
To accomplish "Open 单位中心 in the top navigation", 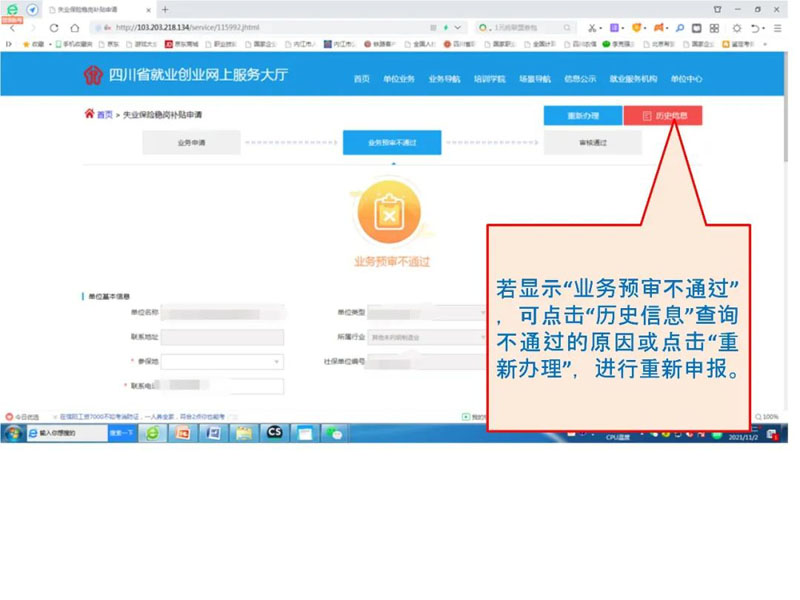I will click(x=686, y=79).
